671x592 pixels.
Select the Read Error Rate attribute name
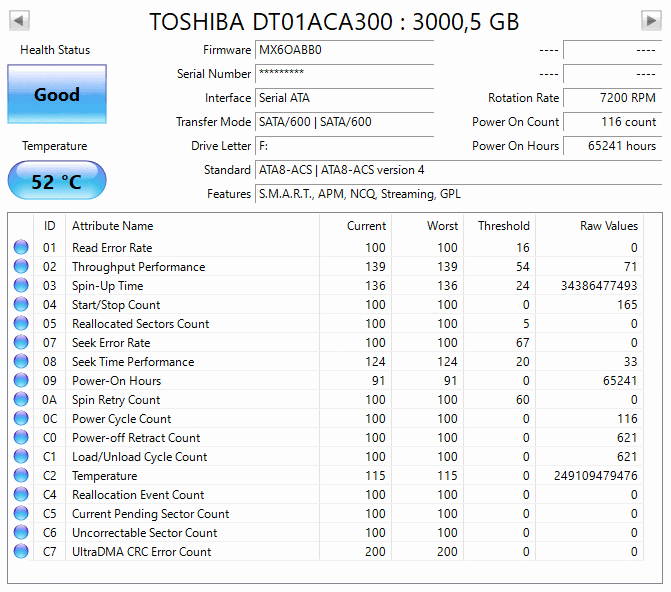click(112, 247)
